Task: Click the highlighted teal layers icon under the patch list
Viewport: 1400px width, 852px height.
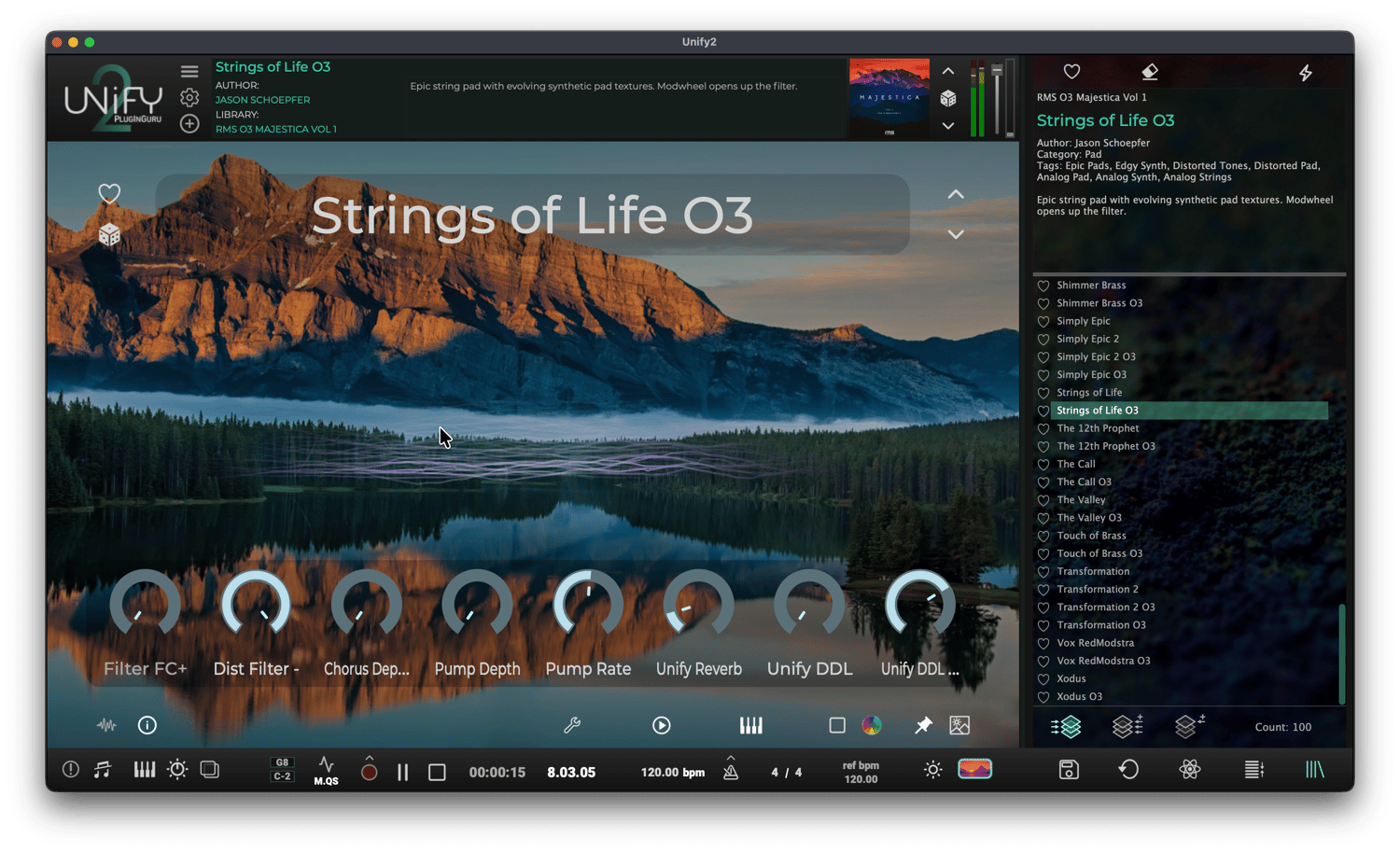Action: tap(1066, 726)
